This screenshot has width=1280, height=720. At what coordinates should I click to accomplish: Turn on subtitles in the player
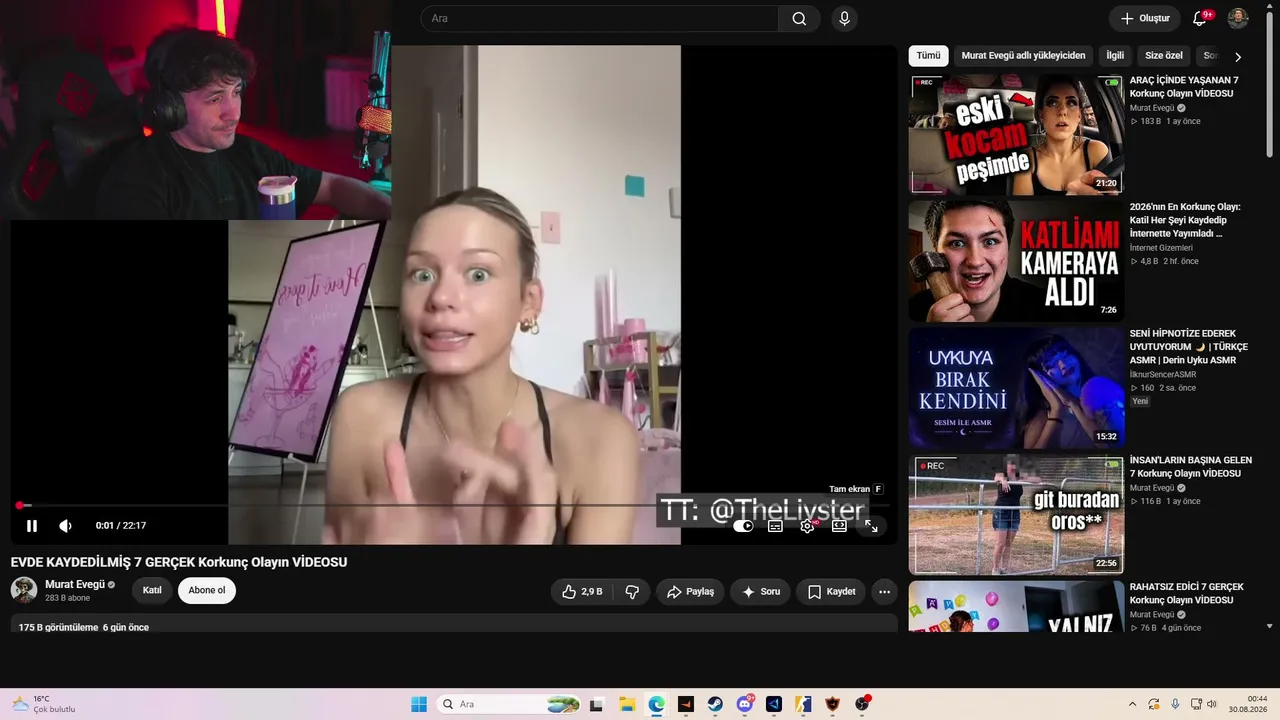coord(775,526)
